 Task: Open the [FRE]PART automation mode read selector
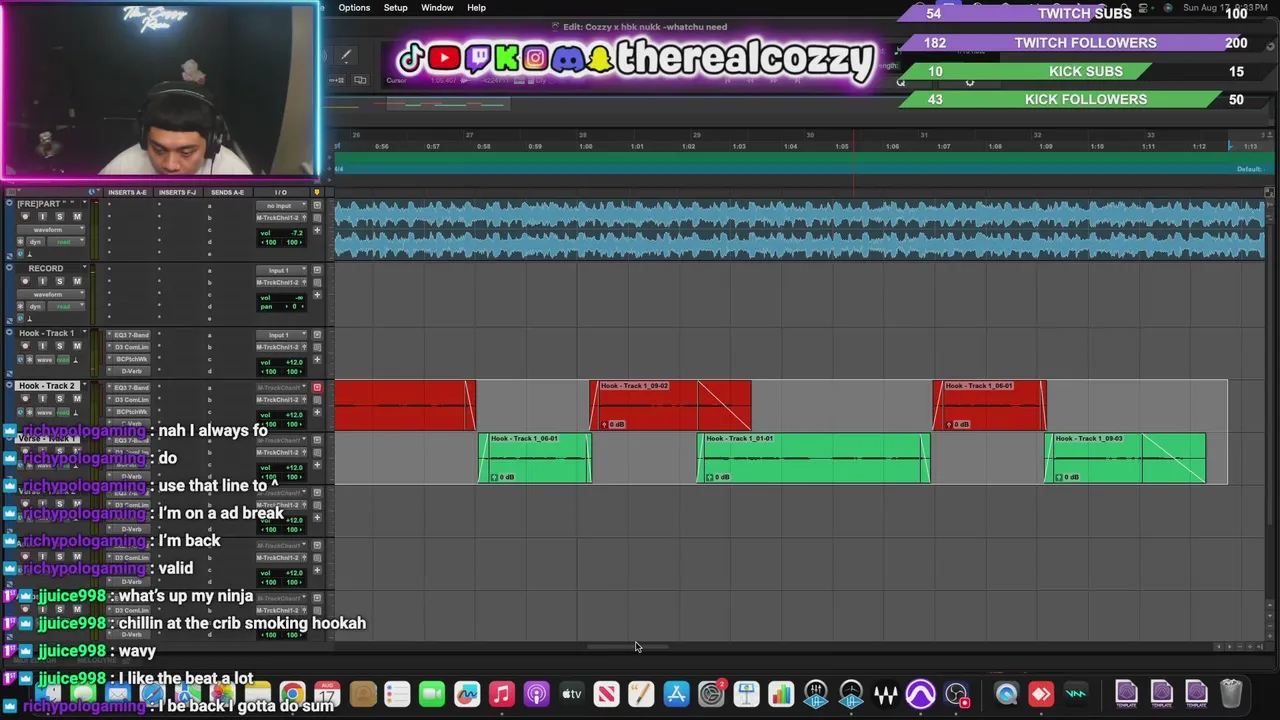[x=66, y=242]
